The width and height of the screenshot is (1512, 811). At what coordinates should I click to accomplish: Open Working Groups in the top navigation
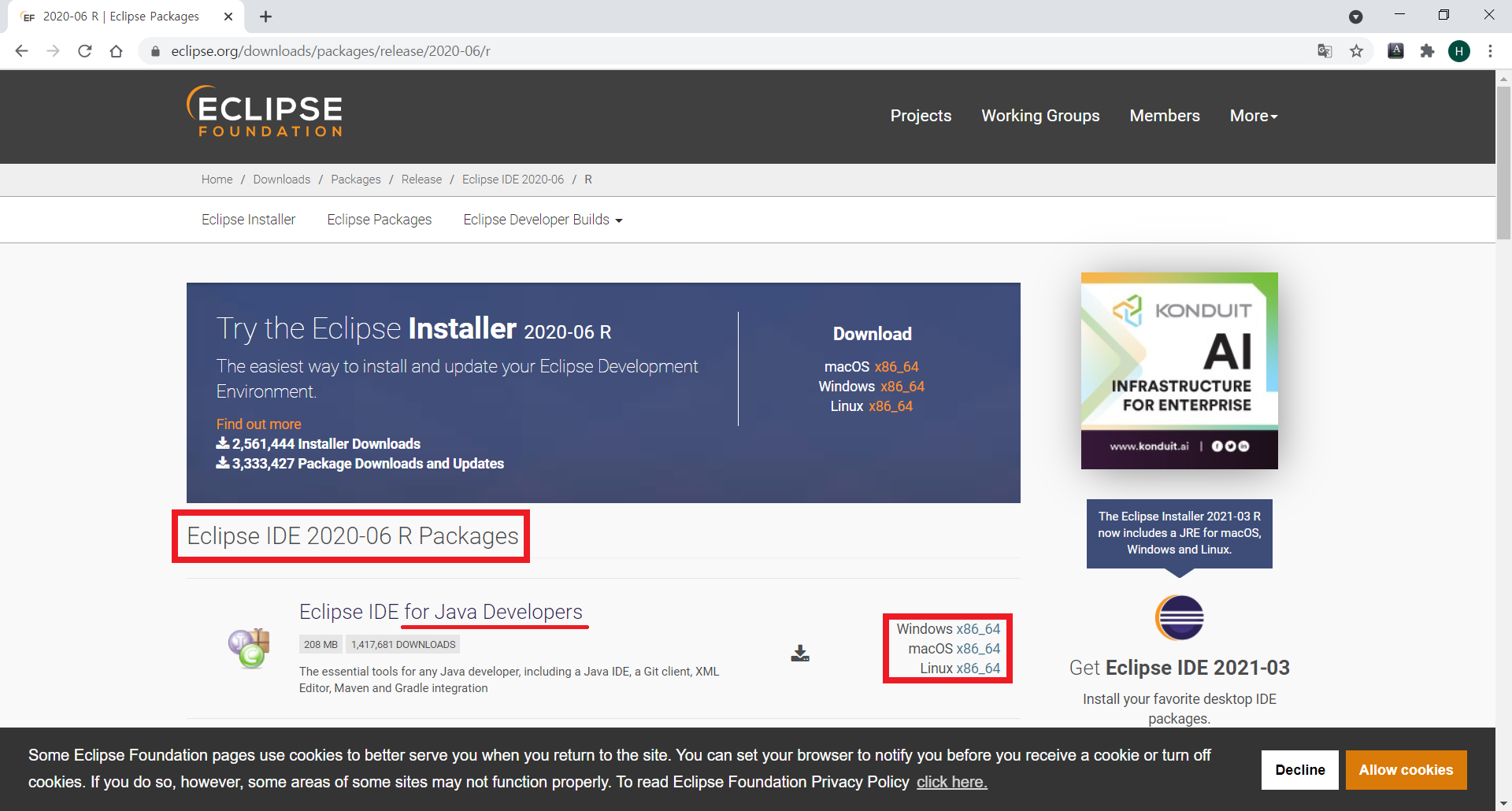point(1040,116)
